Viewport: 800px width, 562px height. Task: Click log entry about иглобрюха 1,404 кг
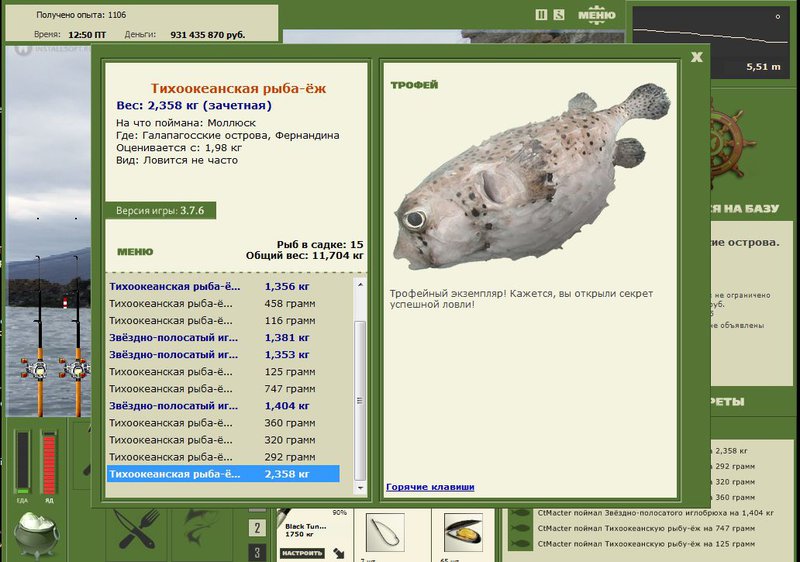655,513
